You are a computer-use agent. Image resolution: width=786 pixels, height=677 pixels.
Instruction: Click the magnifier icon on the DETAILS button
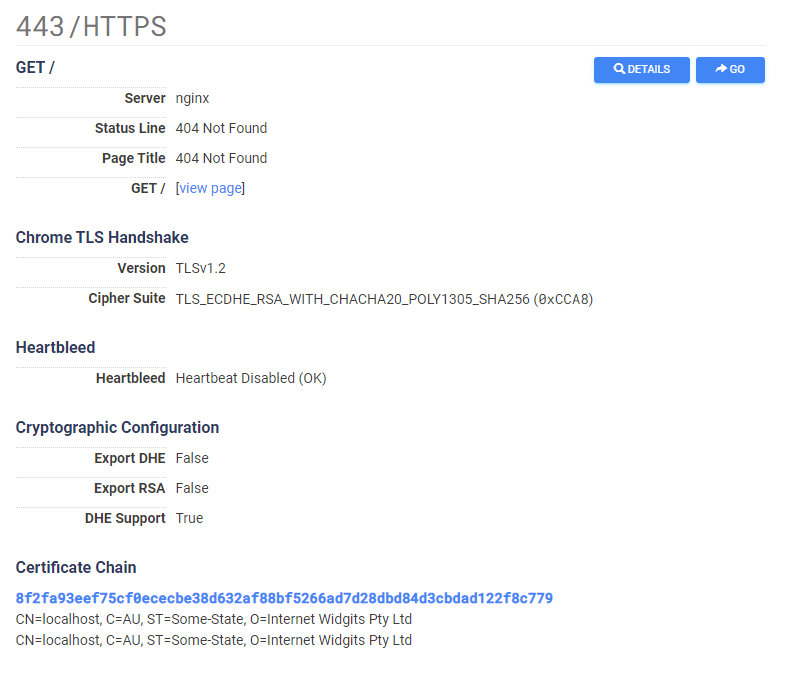coord(620,69)
